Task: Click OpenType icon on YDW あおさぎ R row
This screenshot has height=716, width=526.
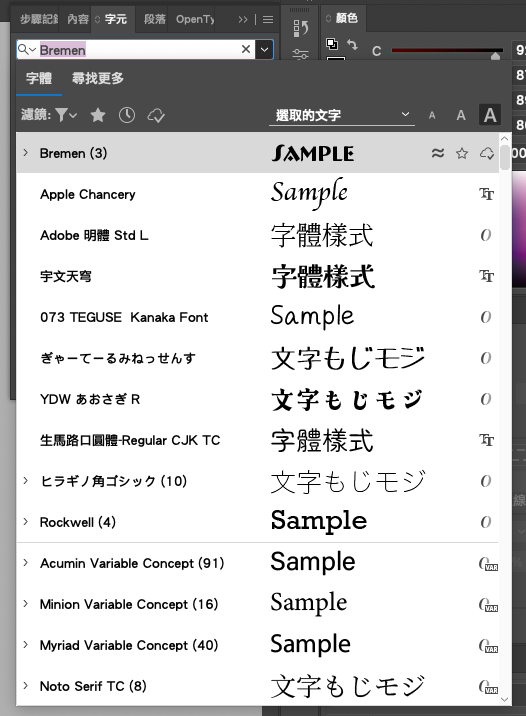Action: click(486, 399)
